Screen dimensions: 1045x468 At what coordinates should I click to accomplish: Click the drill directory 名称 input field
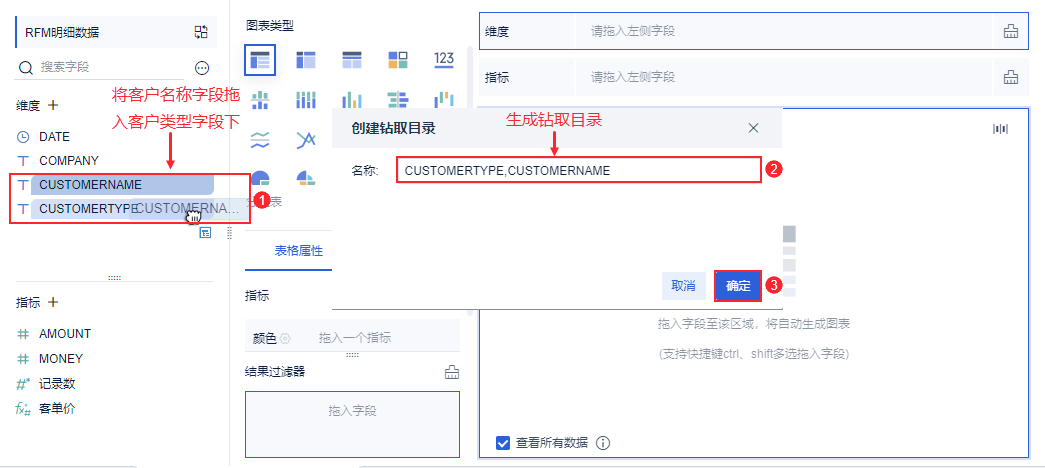tap(578, 171)
